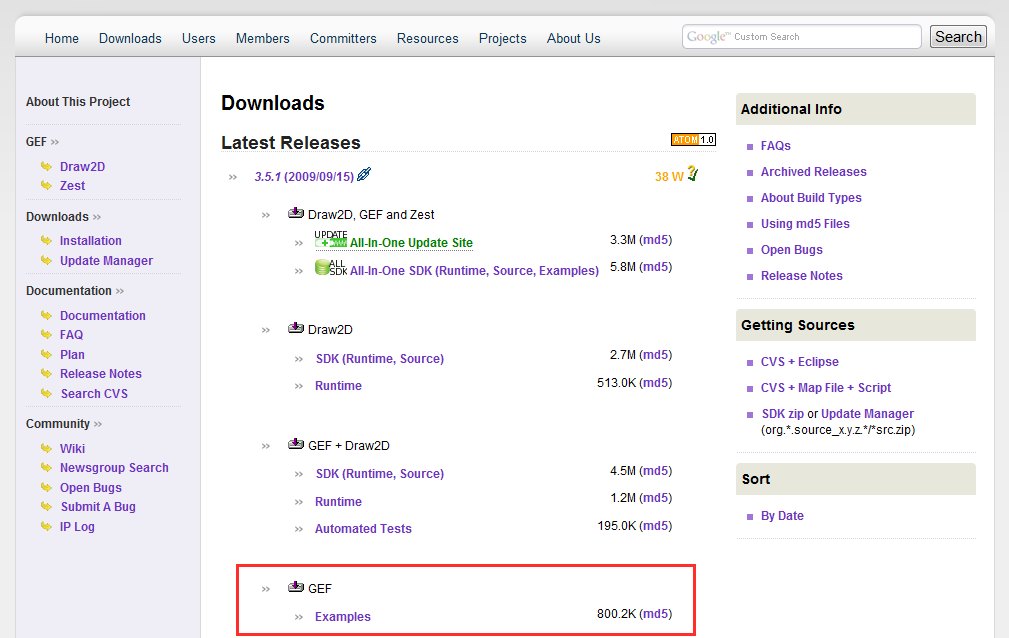Image resolution: width=1009 pixels, height=638 pixels.
Task: Open Archived Releases link
Action: [813, 172]
